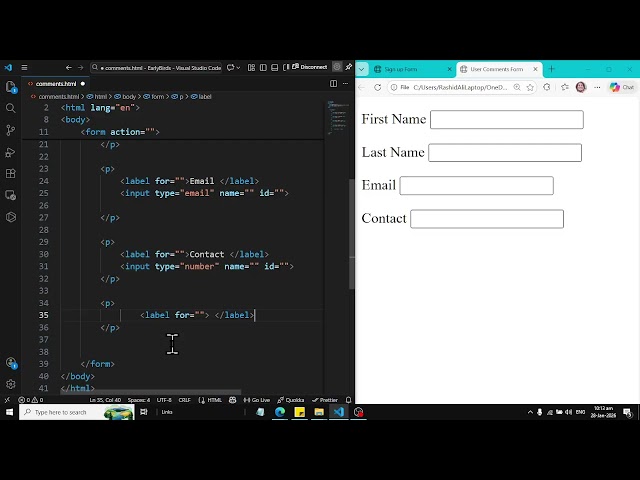The height and width of the screenshot is (480, 640).
Task: Open browser Settings and more ellipsis
Action: click(x=597, y=87)
